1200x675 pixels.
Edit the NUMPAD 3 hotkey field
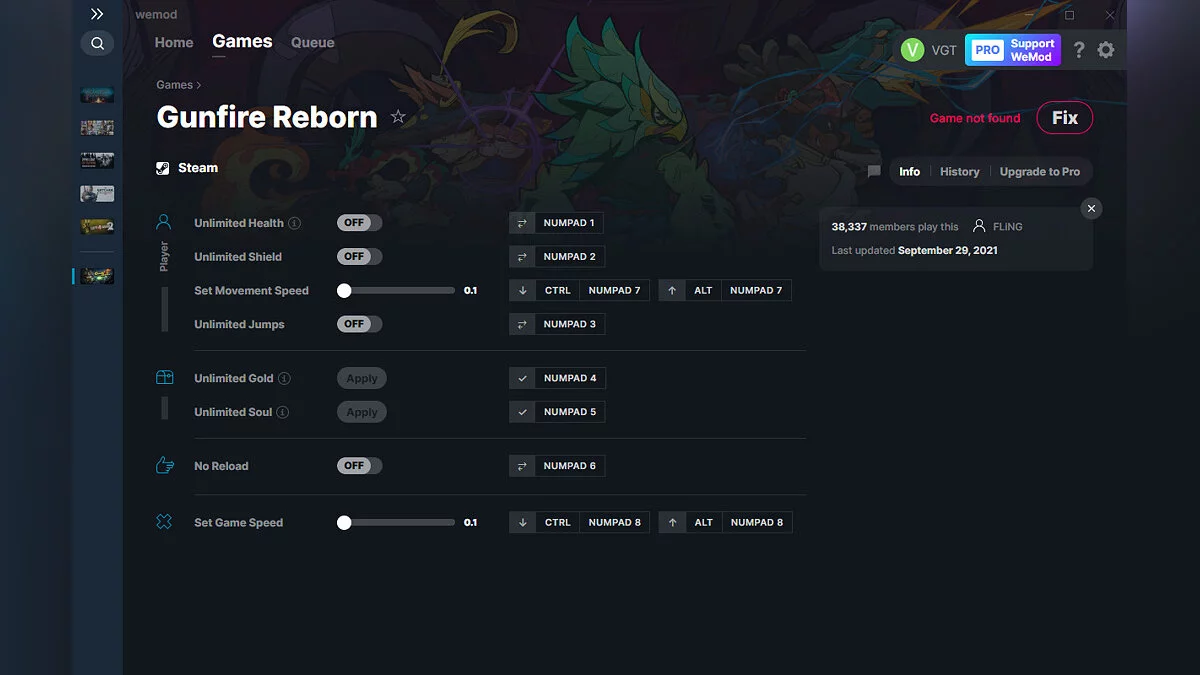(570, 324)
